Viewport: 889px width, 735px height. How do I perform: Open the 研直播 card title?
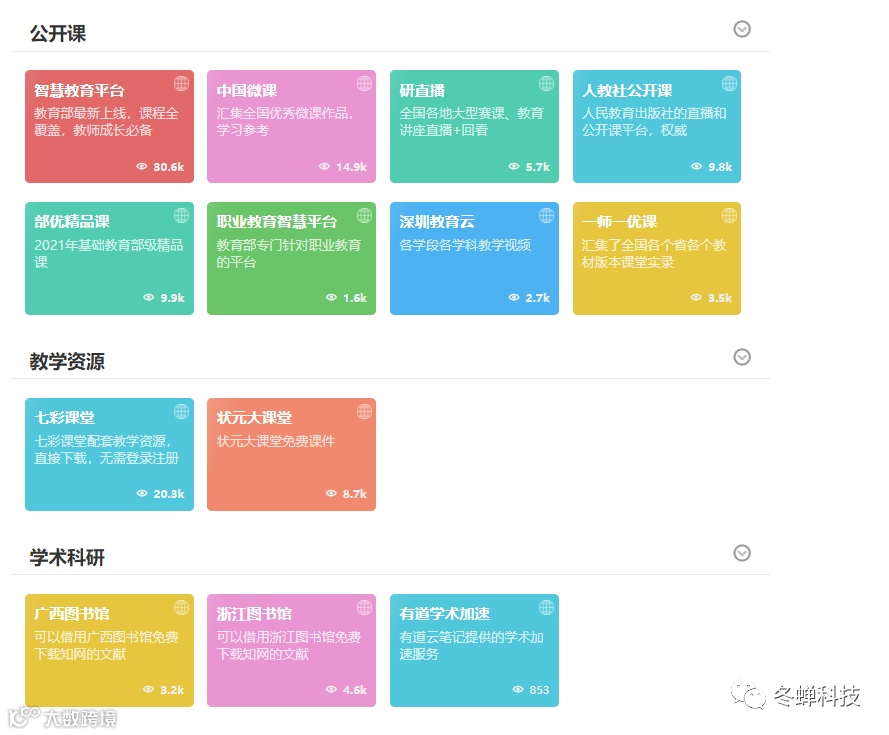[x=422, y=90]
